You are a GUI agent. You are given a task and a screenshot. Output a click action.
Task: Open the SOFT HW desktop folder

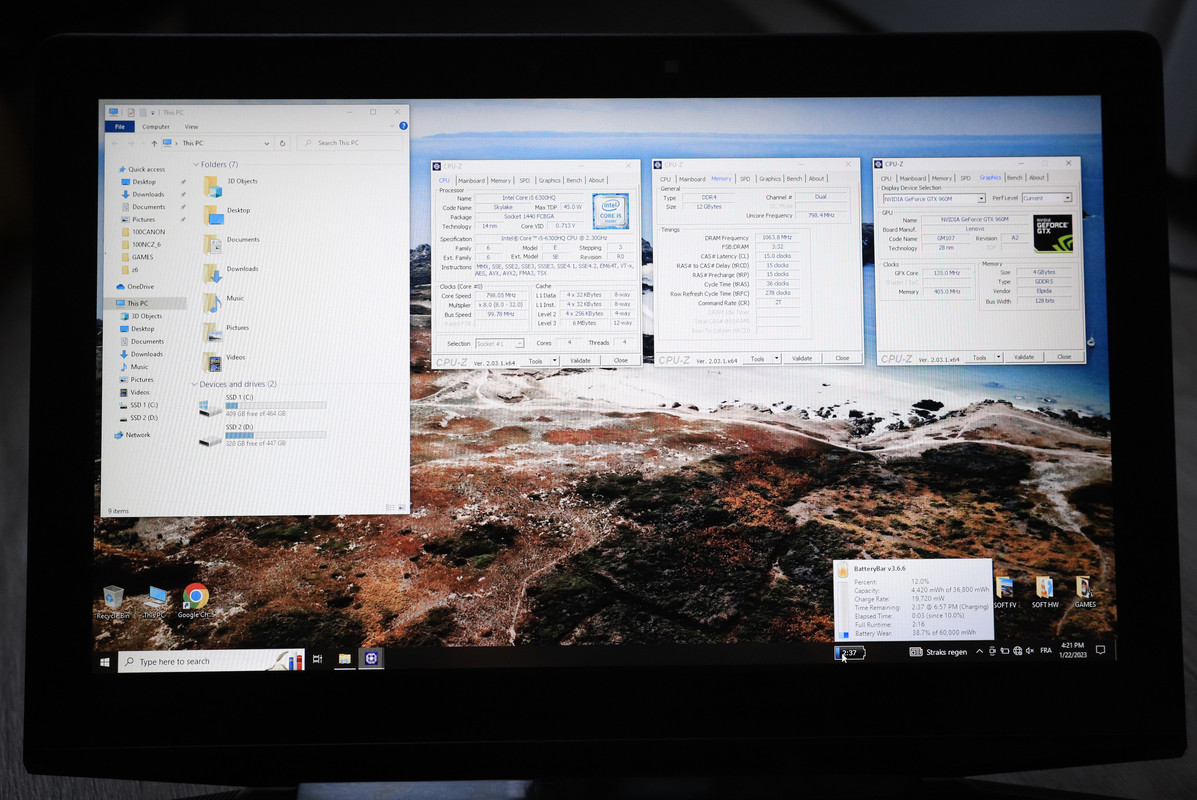tap(1045, 592)
